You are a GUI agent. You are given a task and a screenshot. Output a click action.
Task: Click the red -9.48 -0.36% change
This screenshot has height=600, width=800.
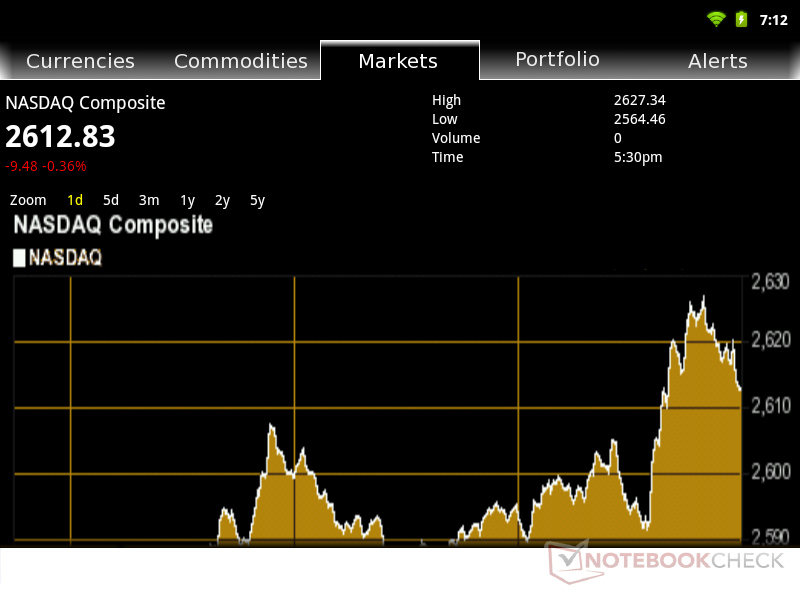[x=46, y=166]
